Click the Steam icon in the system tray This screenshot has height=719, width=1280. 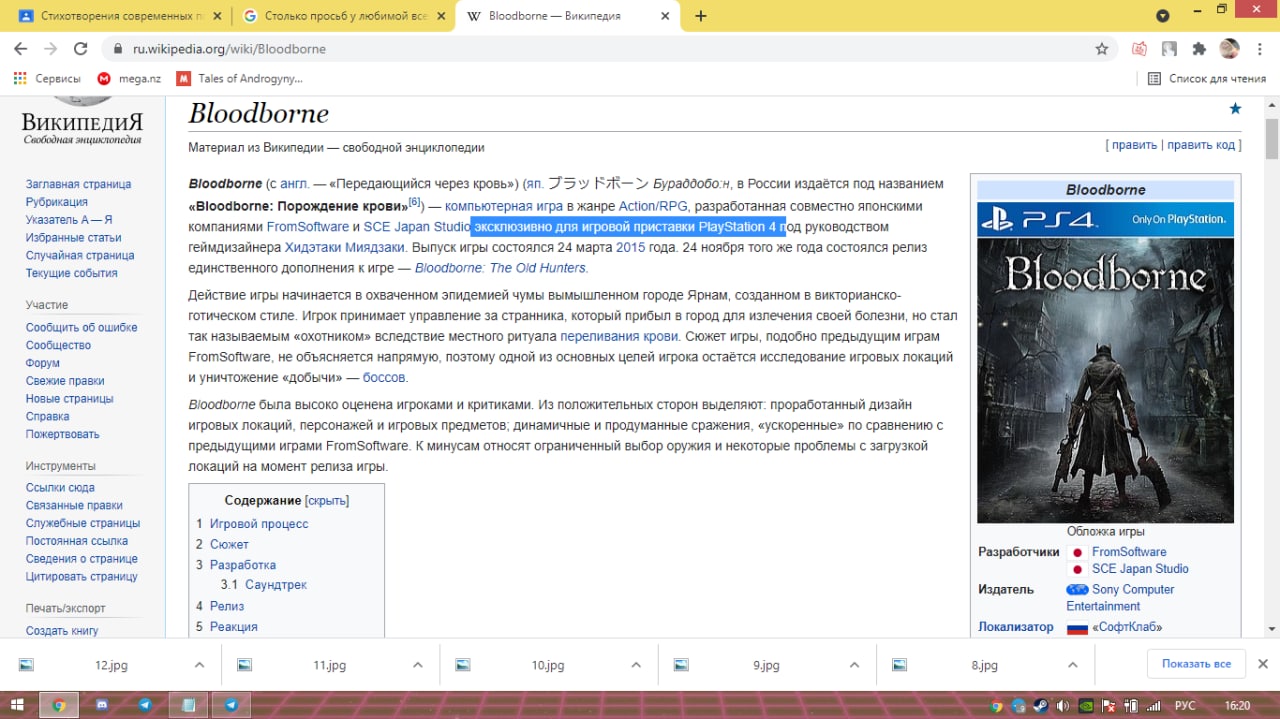pyautogui.click(x=1040, y=705)
